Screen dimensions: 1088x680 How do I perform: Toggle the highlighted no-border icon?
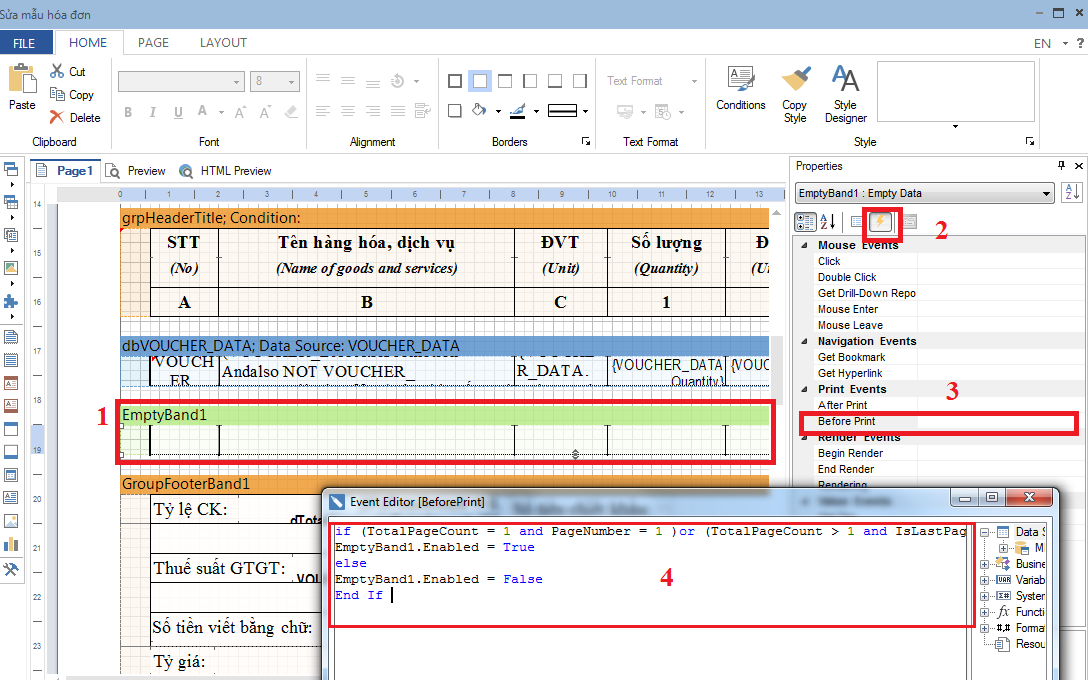point(480,81)
